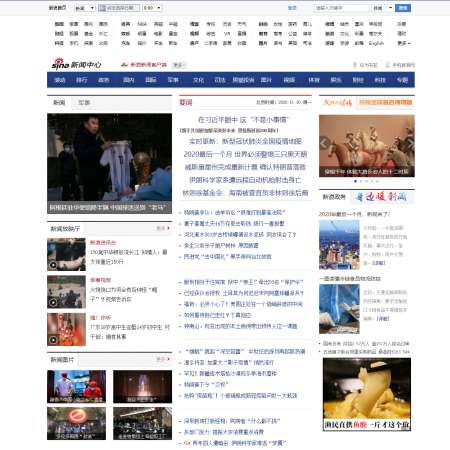Open the yellow fish maw ad image
The image size is (450, 450).
click(367, 395)
